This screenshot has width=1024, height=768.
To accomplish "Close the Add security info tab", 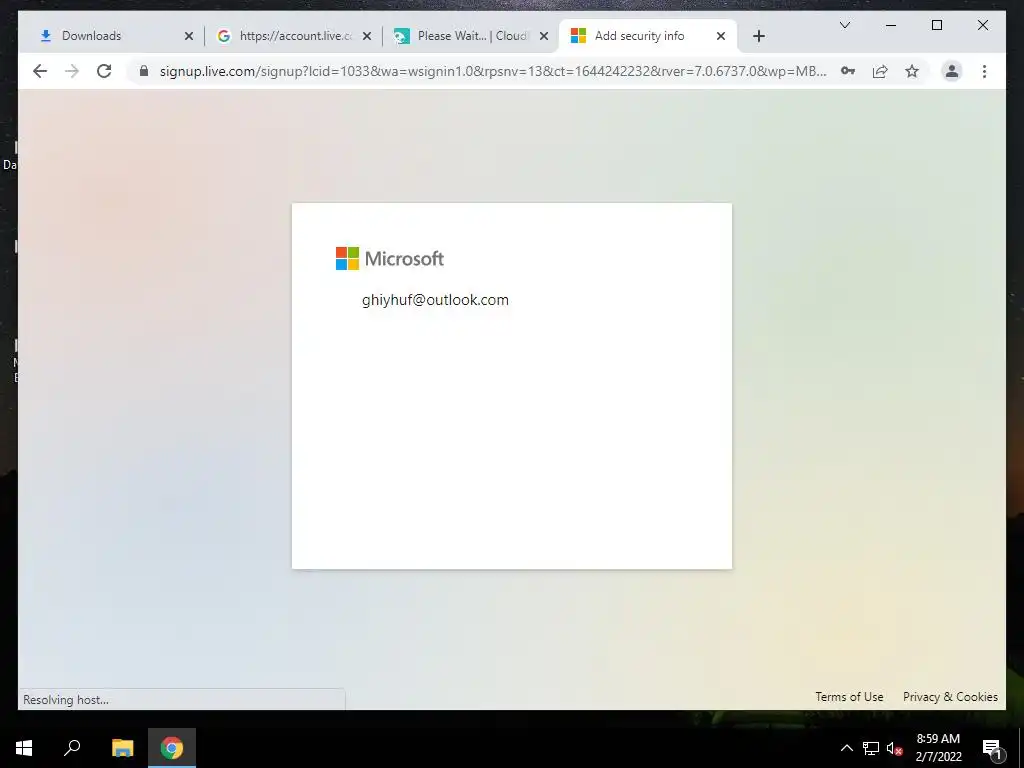I will (x=720, y=36).
